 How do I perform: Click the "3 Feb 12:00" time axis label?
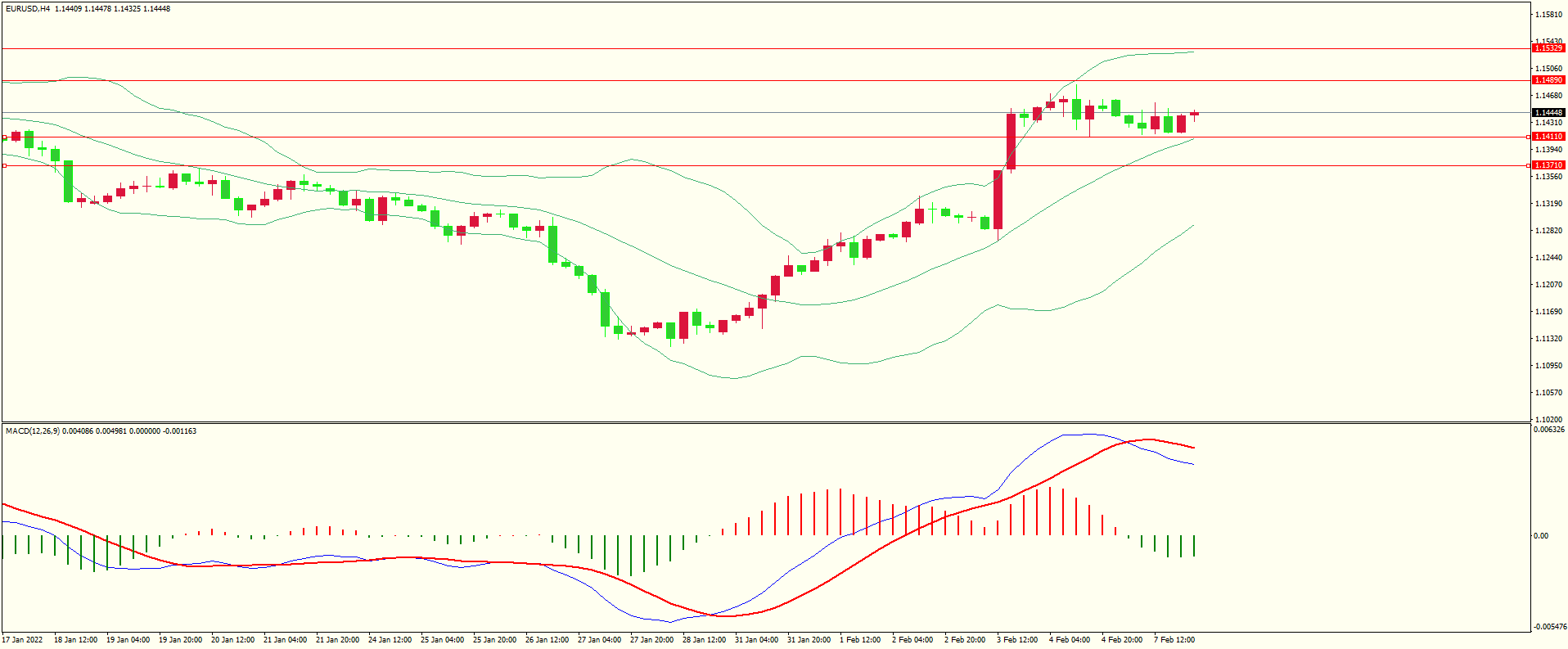coord(1017,640)
